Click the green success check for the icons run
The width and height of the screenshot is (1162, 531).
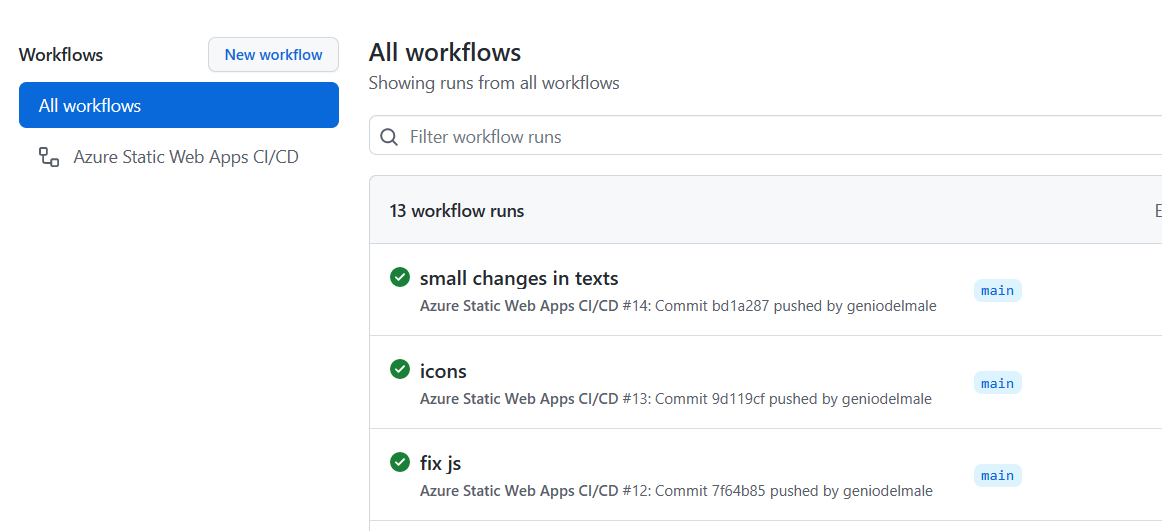tap(400, 370)
